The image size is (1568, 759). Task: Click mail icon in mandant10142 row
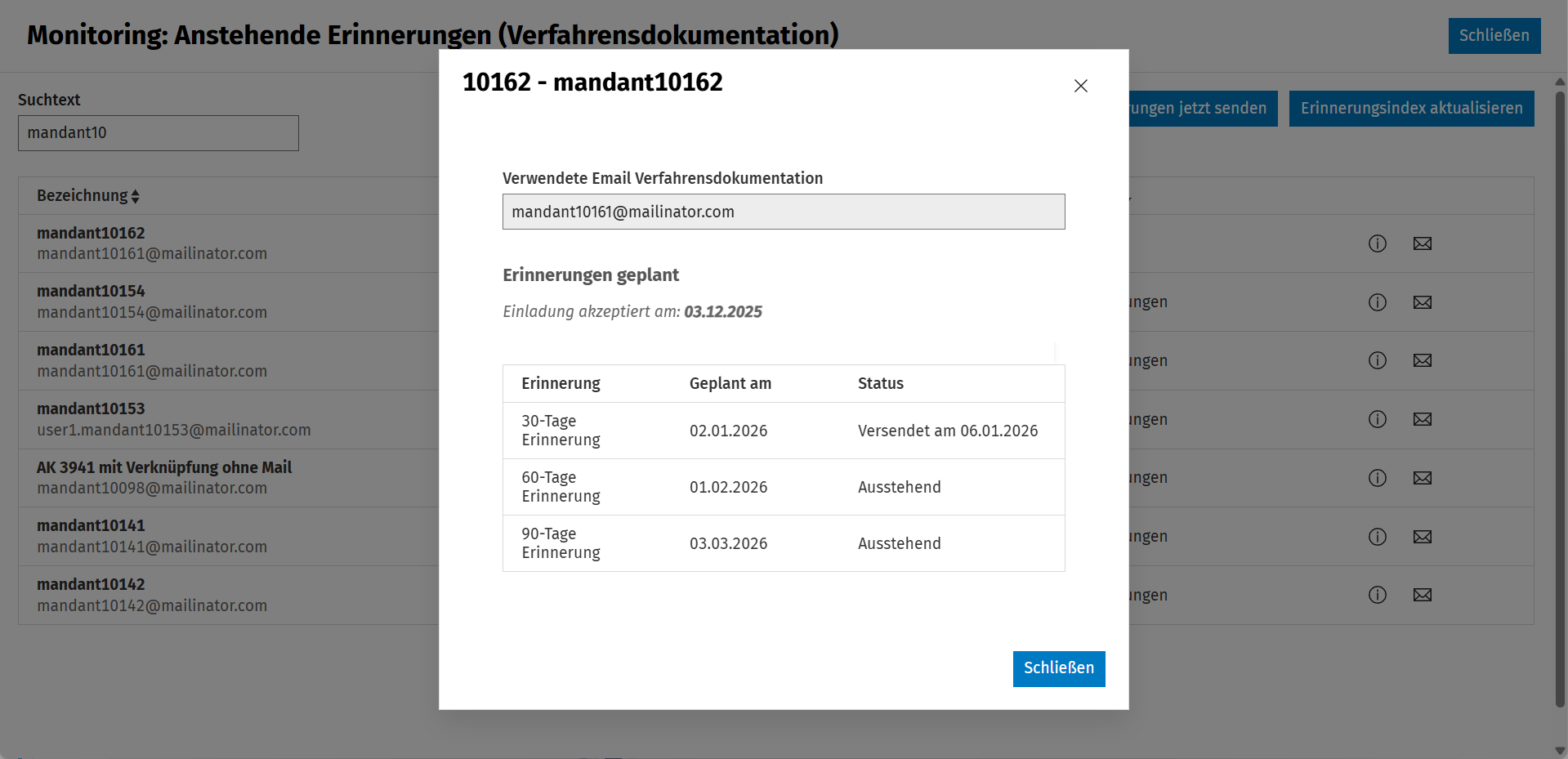pyautogui.click(x=1423, y=595)
